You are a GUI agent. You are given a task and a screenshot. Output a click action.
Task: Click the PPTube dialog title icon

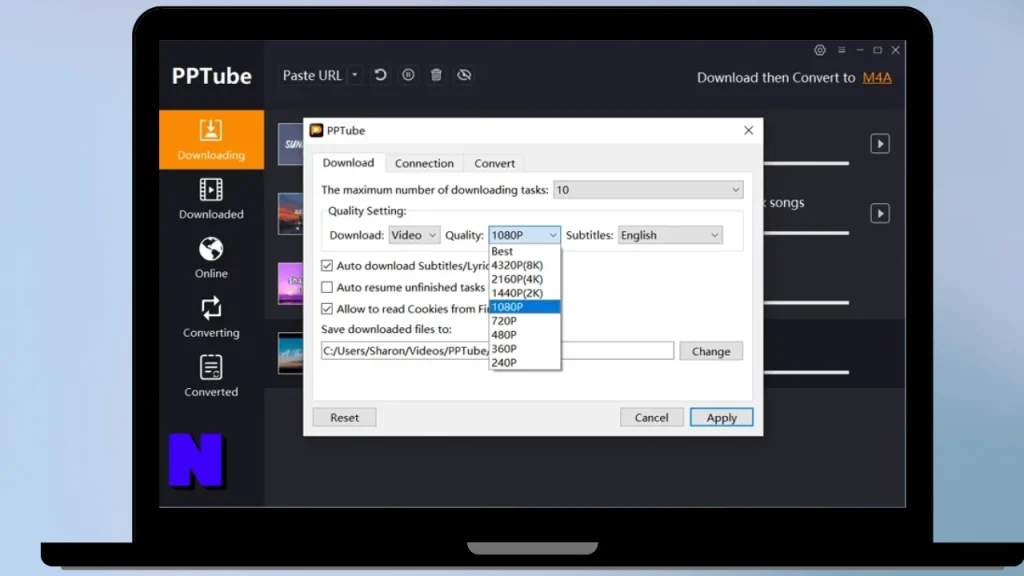pyautogui.click(x=317, y=131)
